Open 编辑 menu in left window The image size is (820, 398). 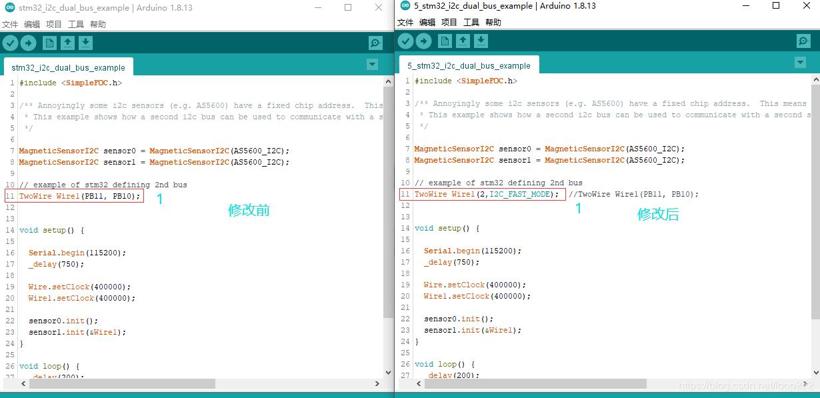coord(32,24)
